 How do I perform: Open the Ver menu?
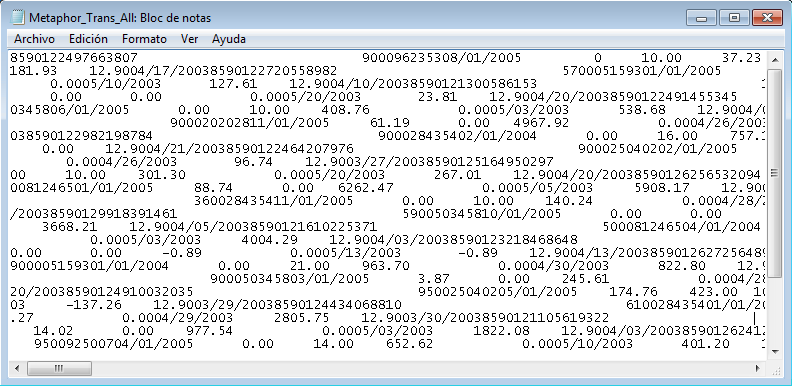click(189, 39)
